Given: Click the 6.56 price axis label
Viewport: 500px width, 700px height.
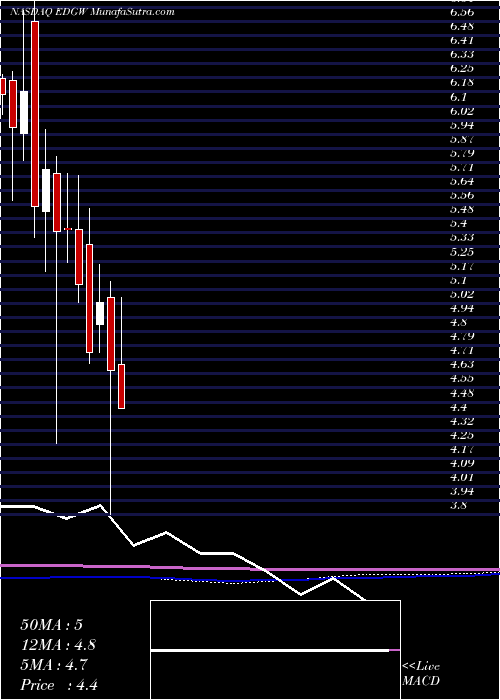Looking at the screenshot, I should [462, 12].
